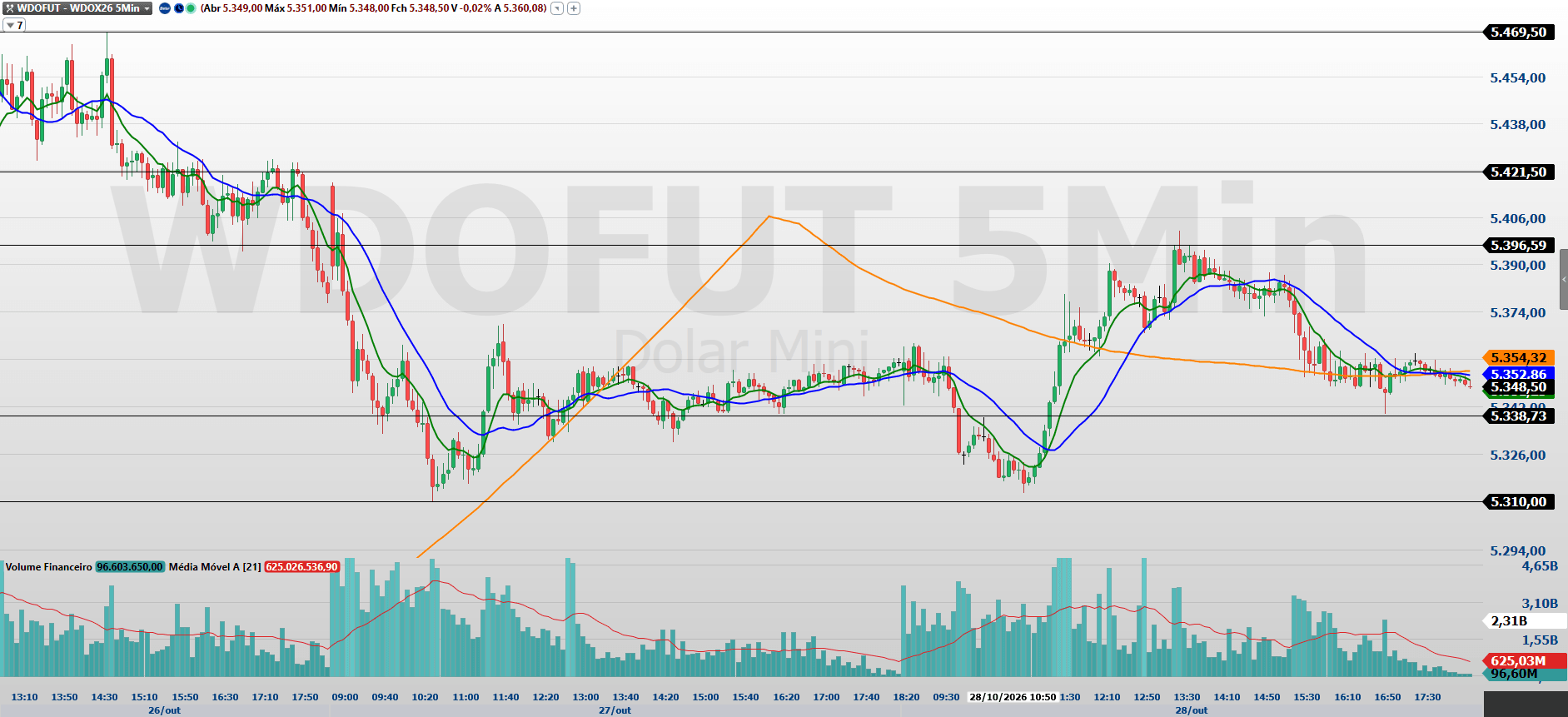Click the 5.348,50 last price tag
Image resolution: width=1568 pixels, height=717 pixels.
(1518, 387)
